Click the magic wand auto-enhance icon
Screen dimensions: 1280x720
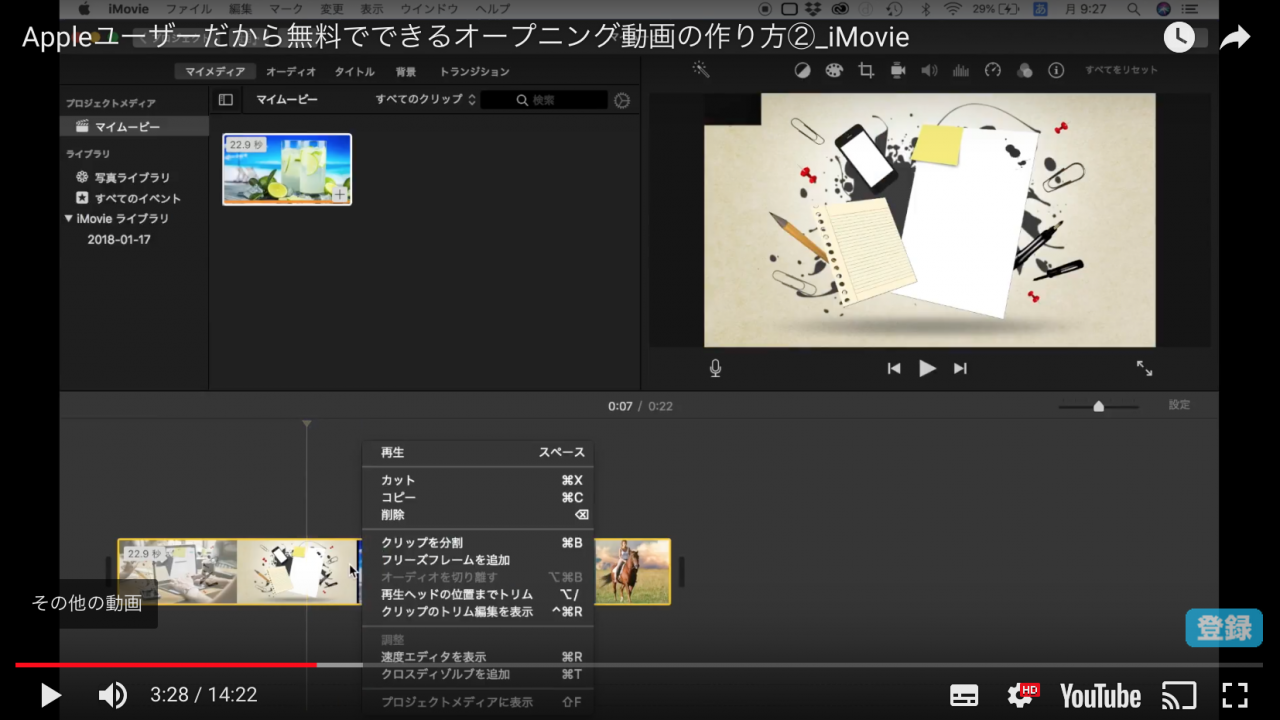click(x=701, y=70)
